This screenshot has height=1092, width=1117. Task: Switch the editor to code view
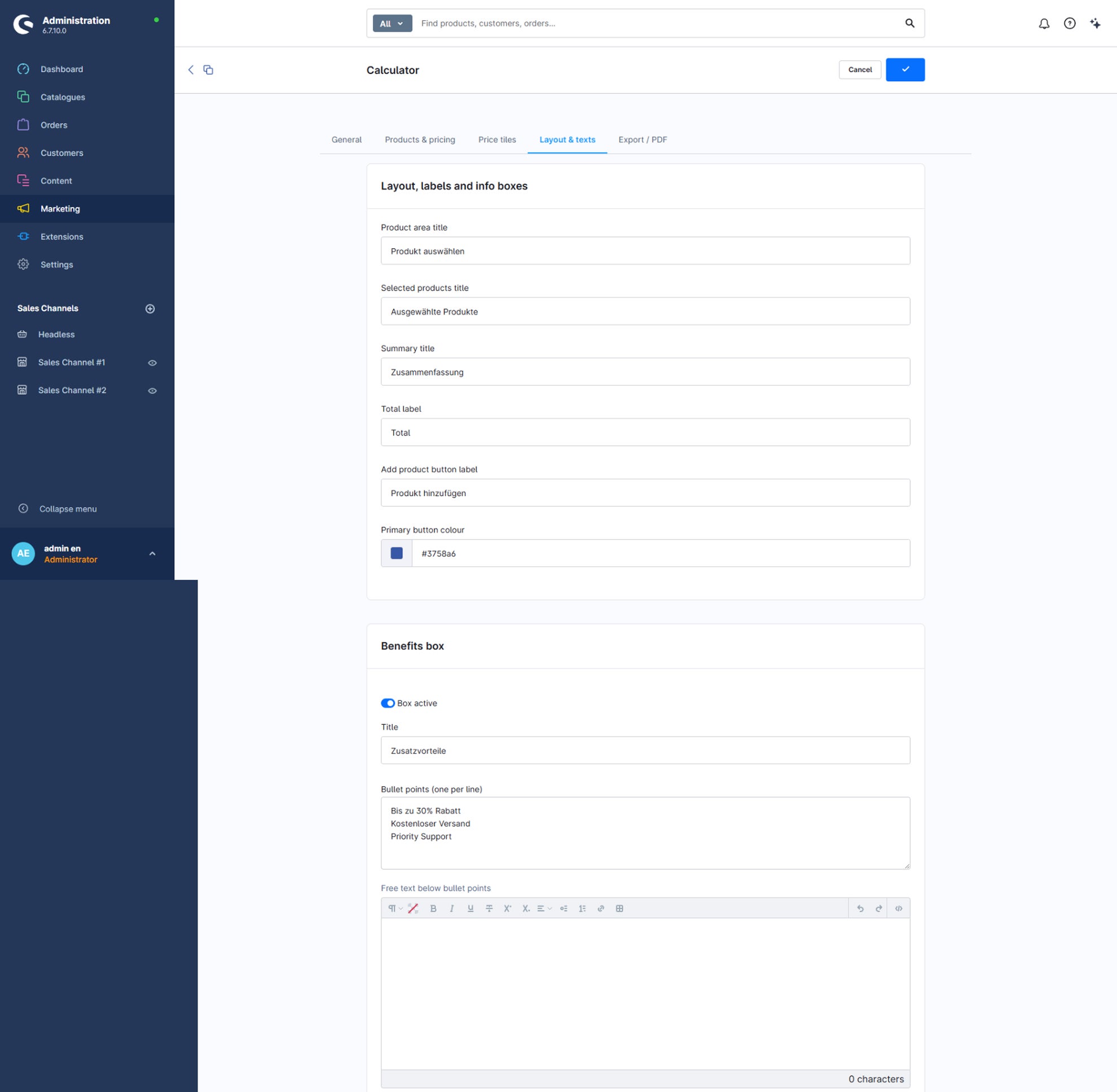coord(899,909)
